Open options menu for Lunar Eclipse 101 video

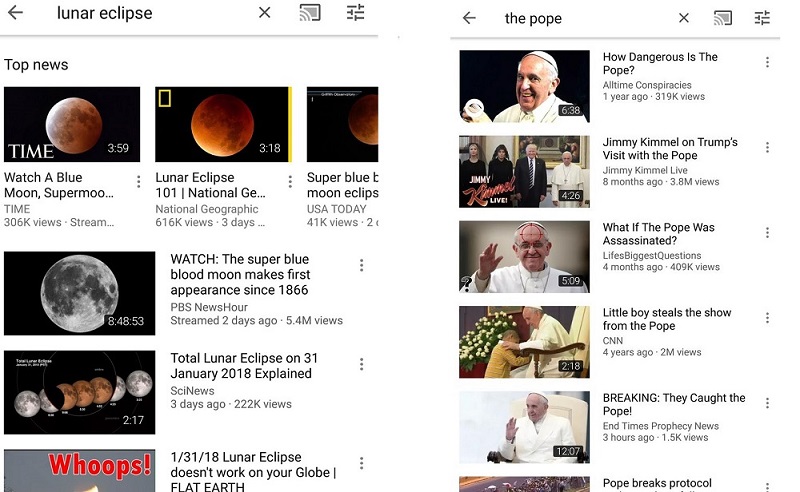click(x=290, y=181)
